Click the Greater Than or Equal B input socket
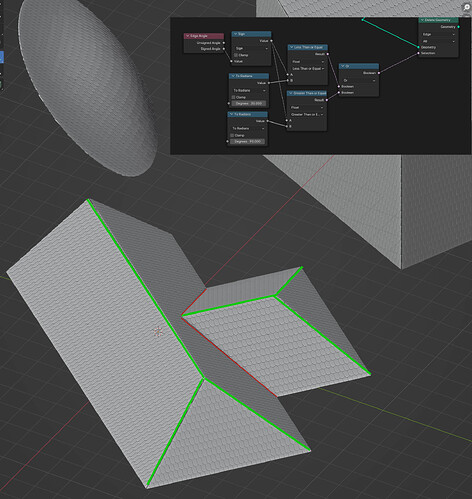The width and height of the screenshot is (472, 499). [286, 126]
